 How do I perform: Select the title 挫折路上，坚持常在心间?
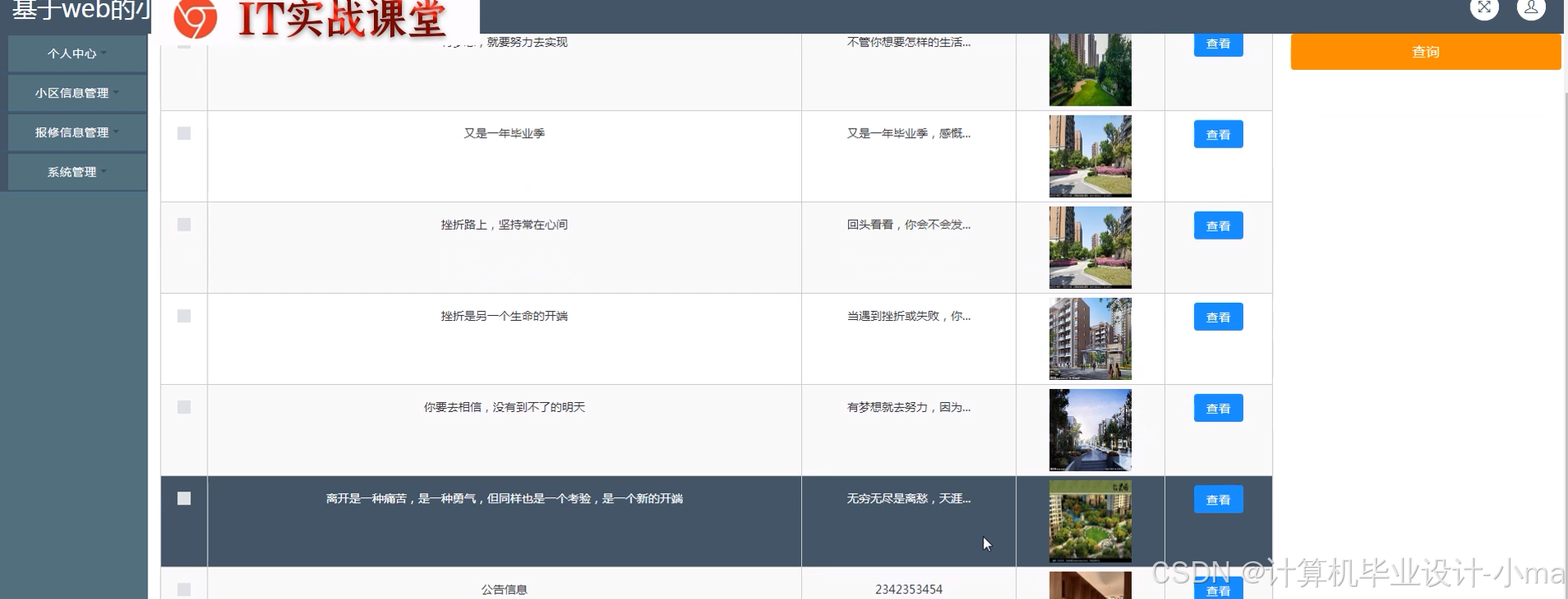pyautogui.click(x=504, y=224)
